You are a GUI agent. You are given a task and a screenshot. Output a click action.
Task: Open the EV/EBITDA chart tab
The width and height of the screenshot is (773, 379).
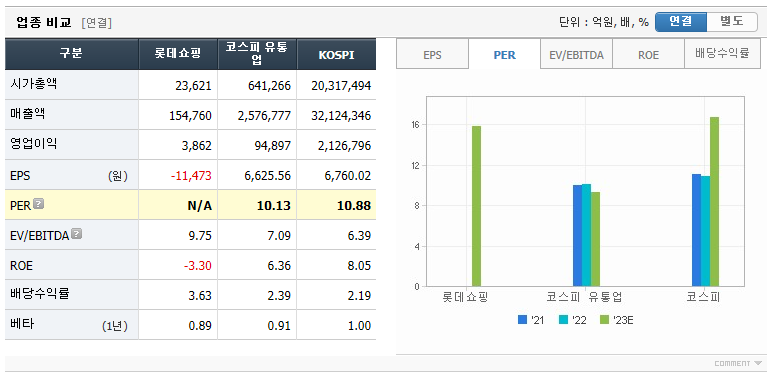click(576, 55)
